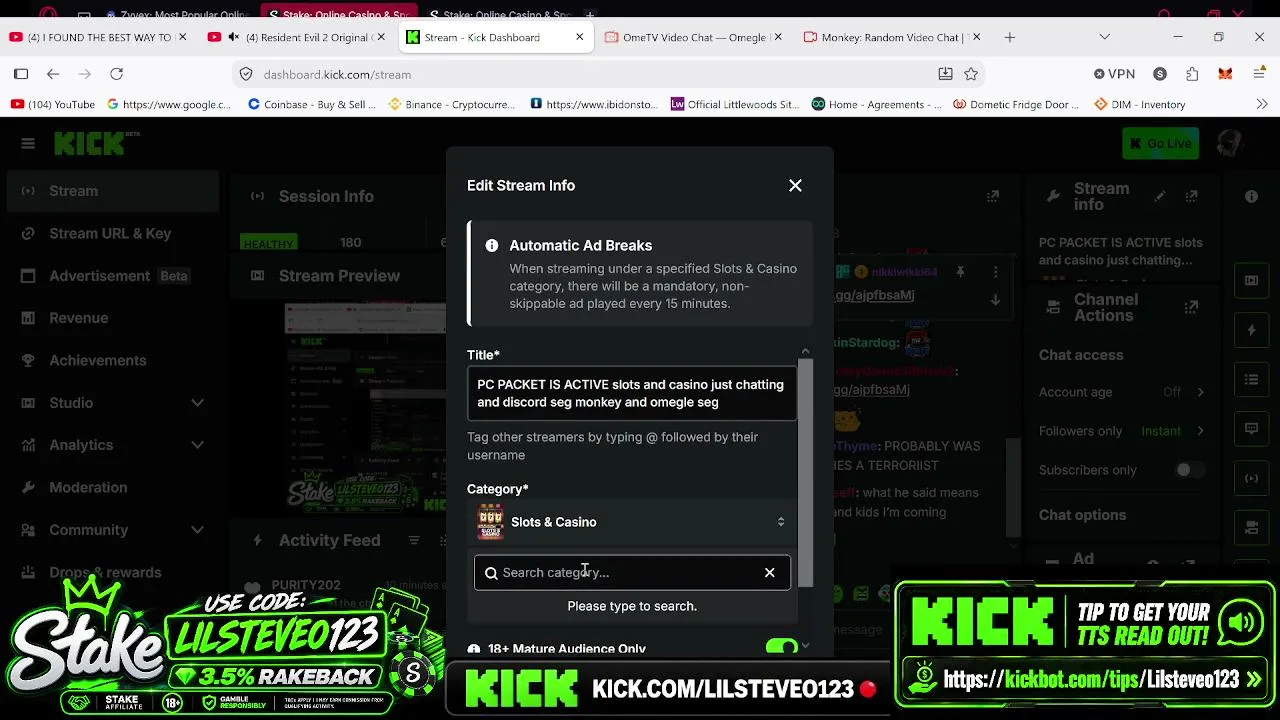Click the pin icon on pinned message

point(960,272)
